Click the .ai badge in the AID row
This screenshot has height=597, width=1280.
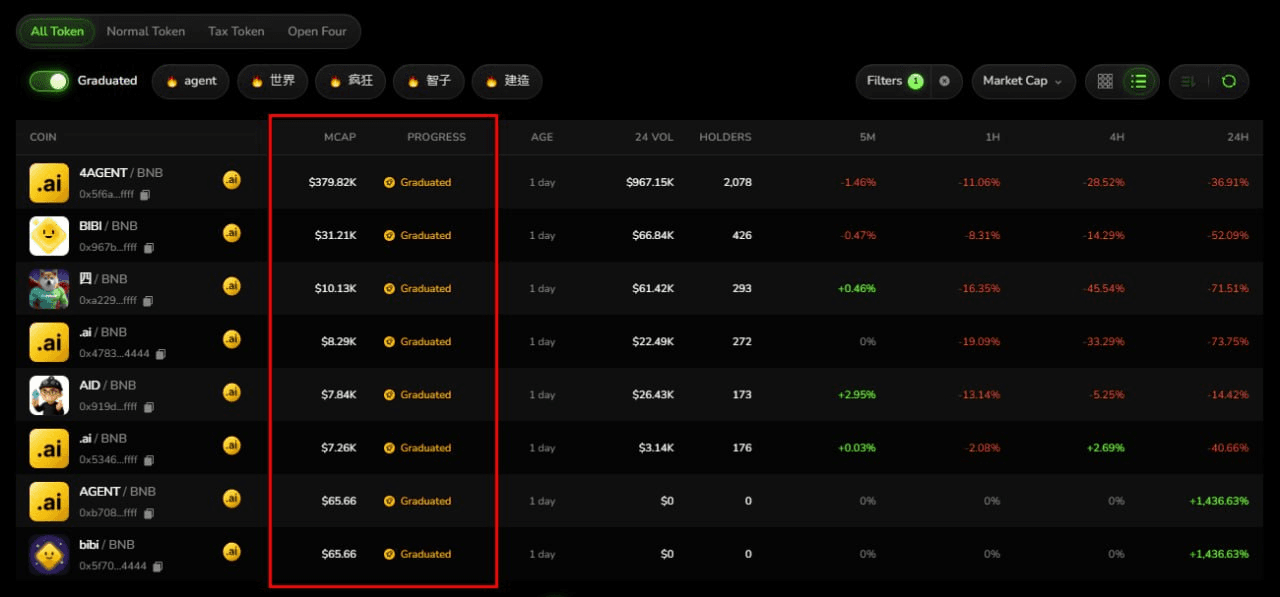pyautogui.click(x=232, y=392)
